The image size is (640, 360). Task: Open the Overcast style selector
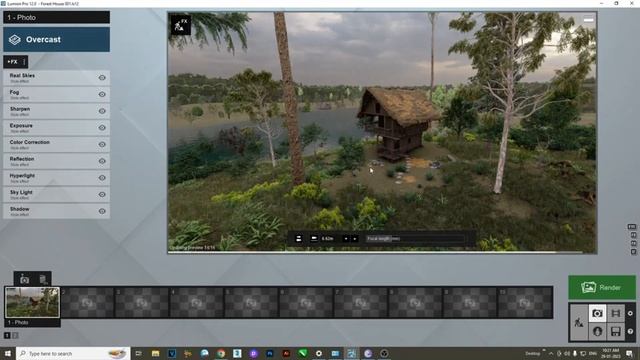pos(56,40)
